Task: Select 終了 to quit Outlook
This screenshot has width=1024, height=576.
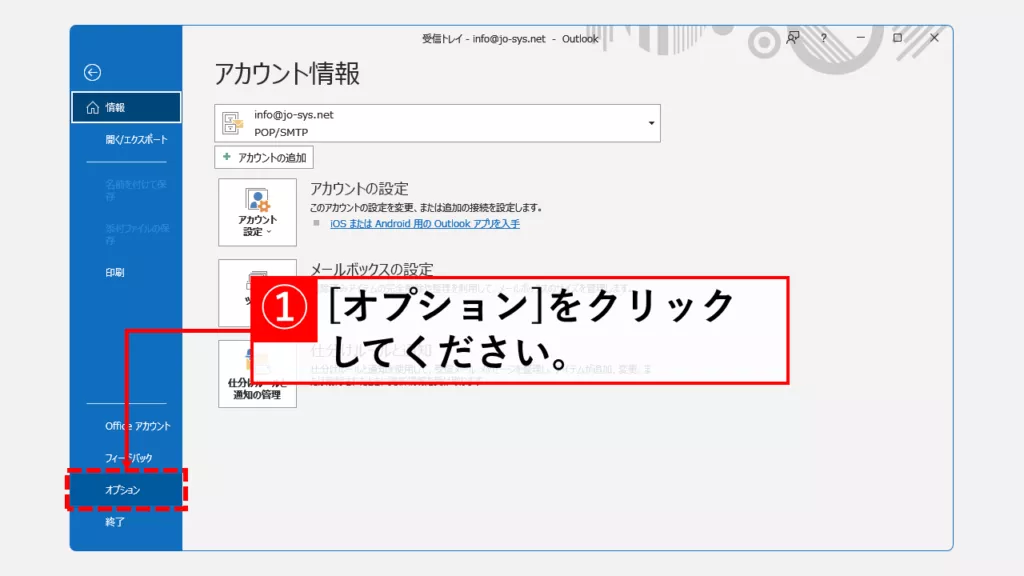Action: click(115, 521)
